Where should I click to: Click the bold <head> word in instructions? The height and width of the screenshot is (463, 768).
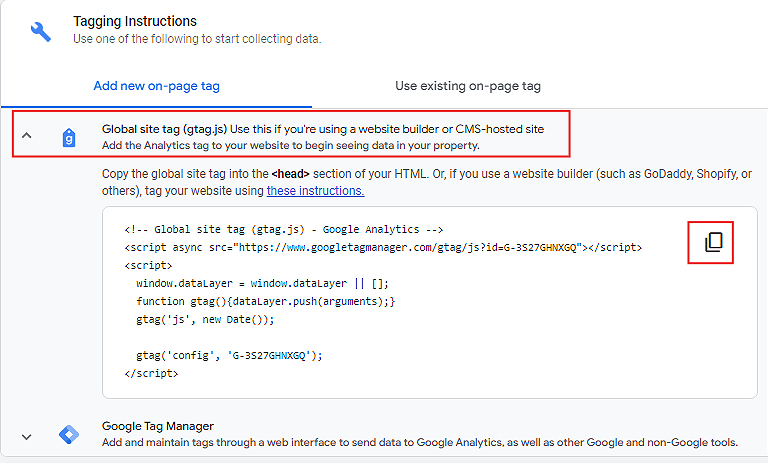[290, 174]
